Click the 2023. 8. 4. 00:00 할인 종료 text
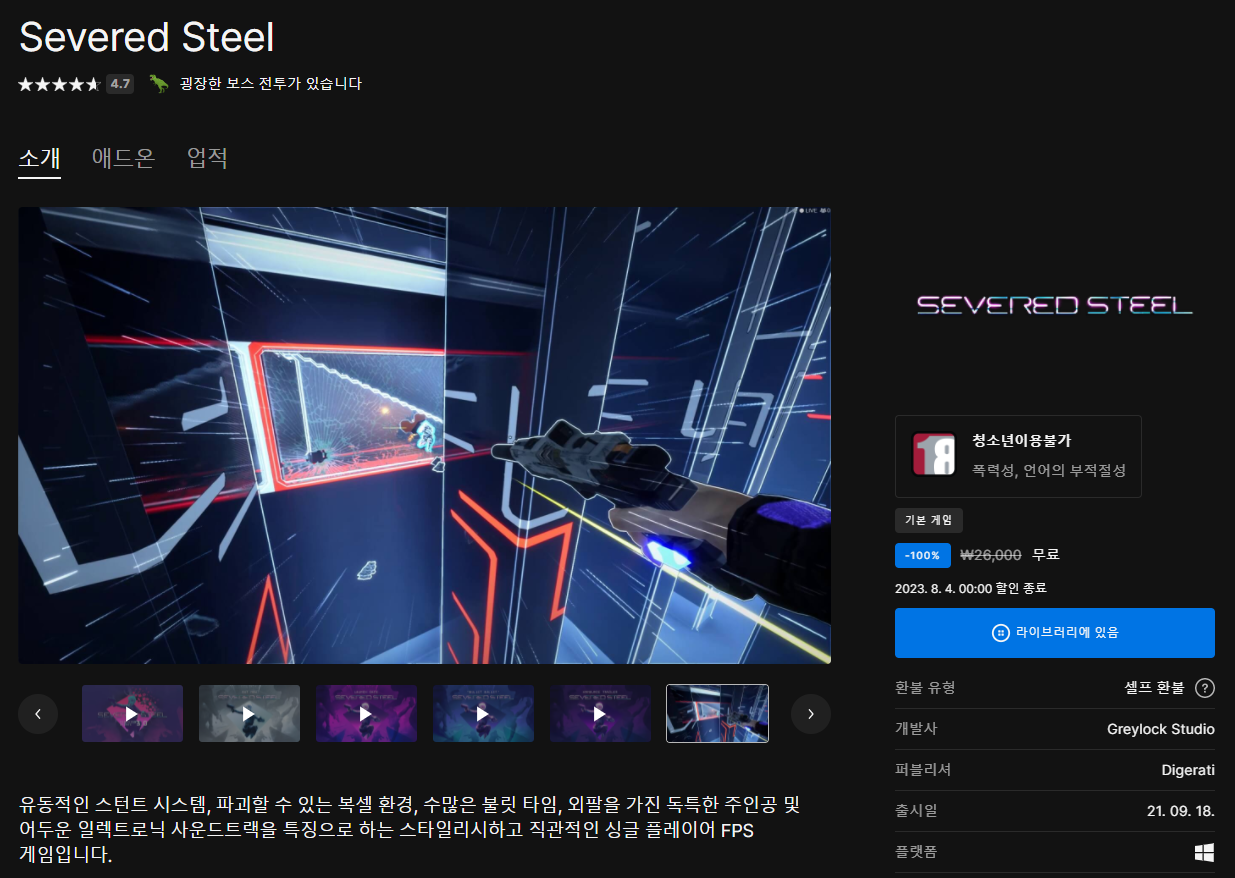The image size is (1235, 878). pos(971,589)
